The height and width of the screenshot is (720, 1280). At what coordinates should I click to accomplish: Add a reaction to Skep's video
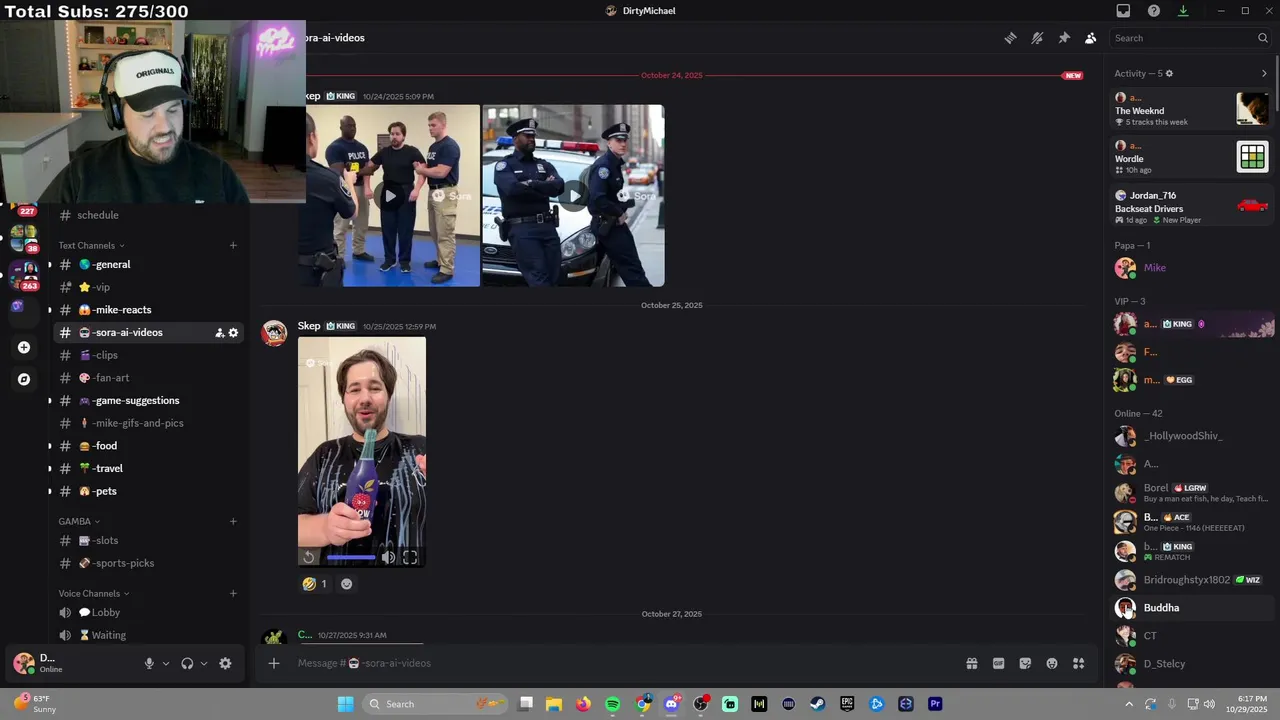[x=347, y=584]
